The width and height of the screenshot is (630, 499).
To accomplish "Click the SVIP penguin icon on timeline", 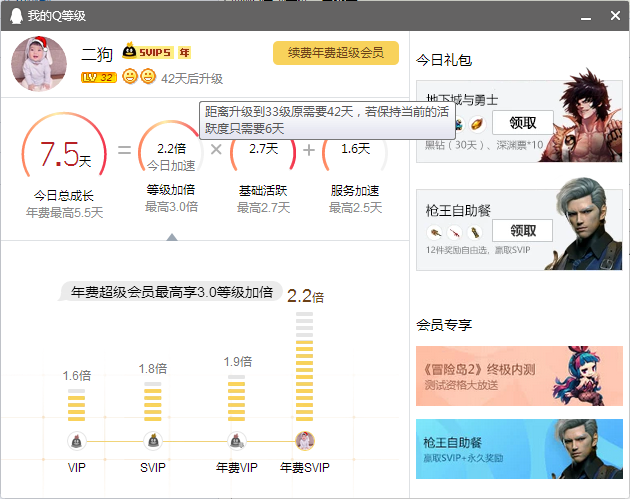I will coord(153,441).
